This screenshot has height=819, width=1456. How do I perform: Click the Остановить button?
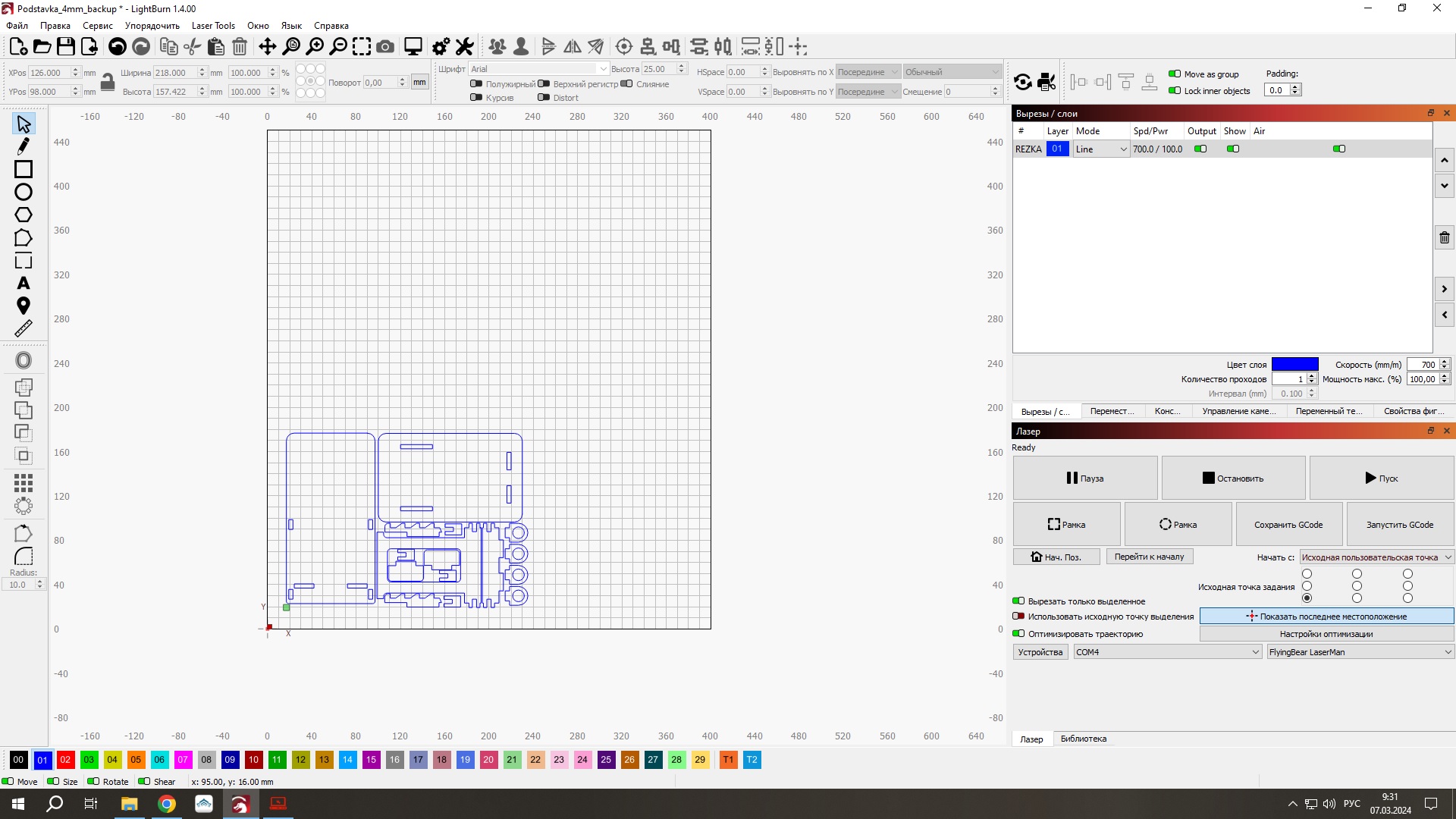[1233, 478]
